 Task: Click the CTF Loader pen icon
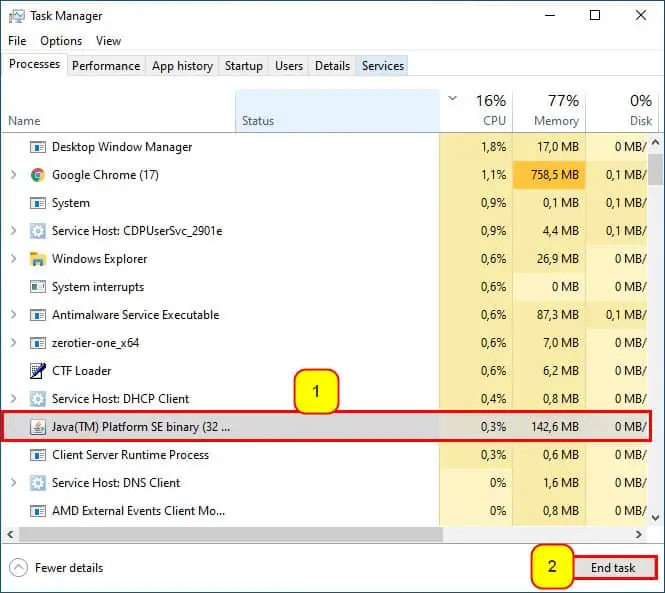tap(38, 371)
